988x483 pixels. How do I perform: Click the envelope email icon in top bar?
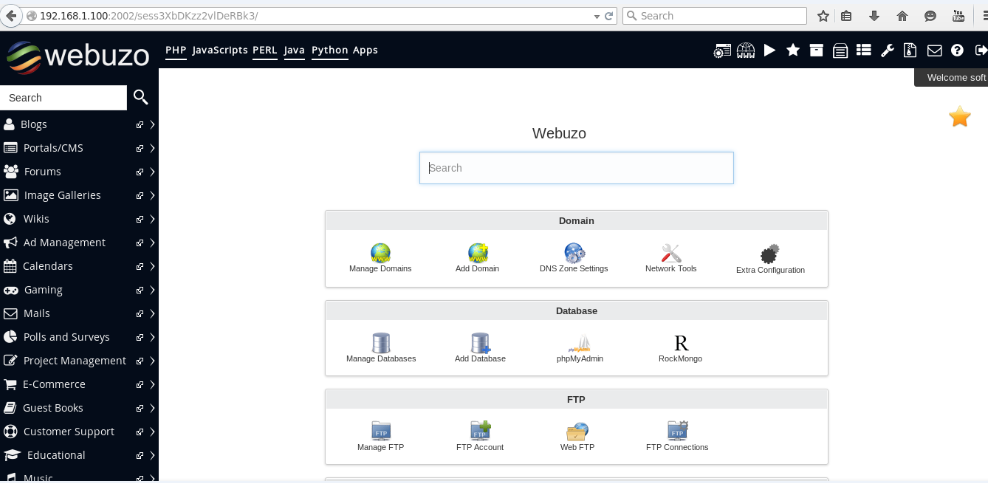pyautogui.click(x=934, y=50)
